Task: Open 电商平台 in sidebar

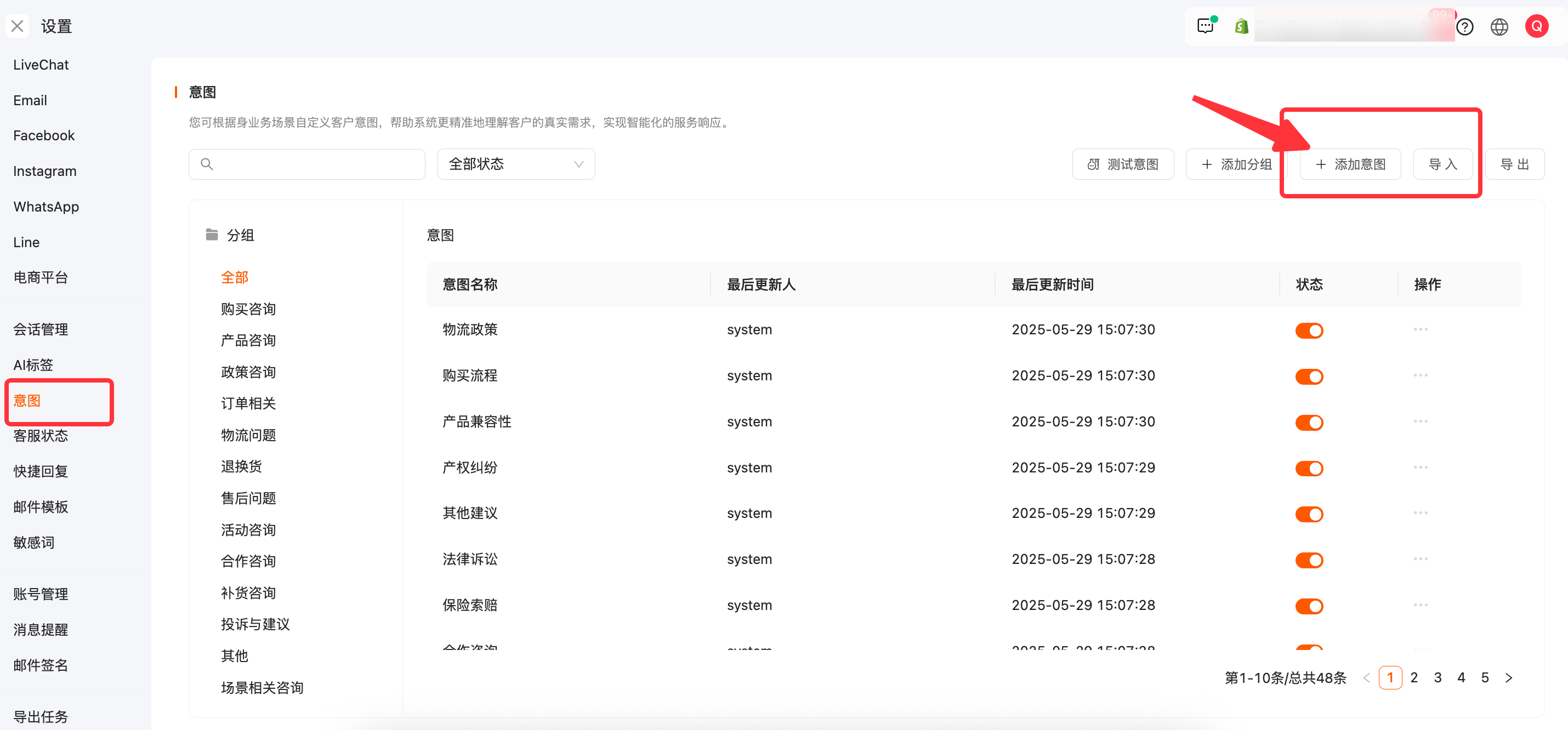Action: click(x=41, y=277)
